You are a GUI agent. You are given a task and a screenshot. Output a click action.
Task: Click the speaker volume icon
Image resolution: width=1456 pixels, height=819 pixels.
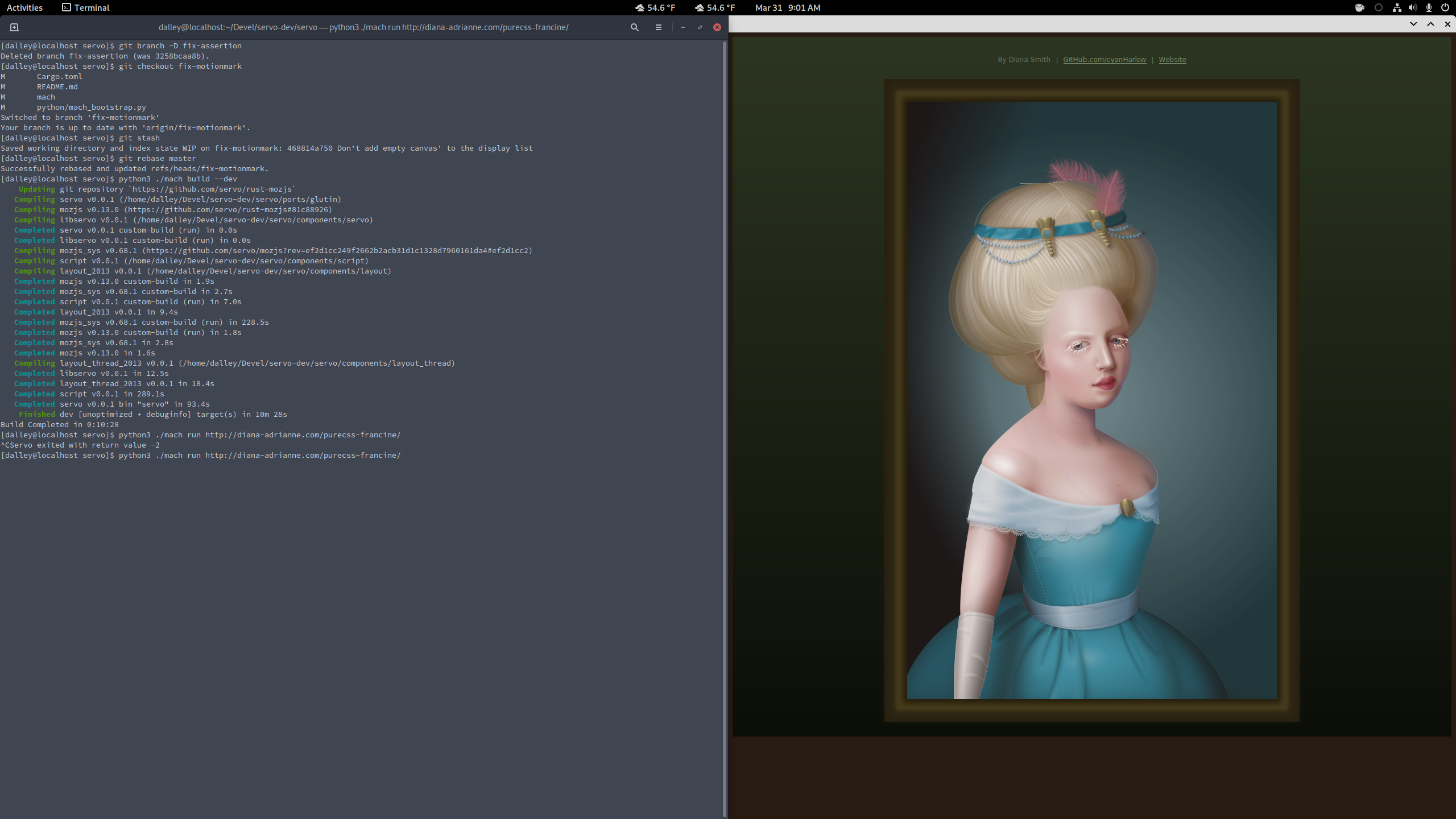coord(1412,8)
